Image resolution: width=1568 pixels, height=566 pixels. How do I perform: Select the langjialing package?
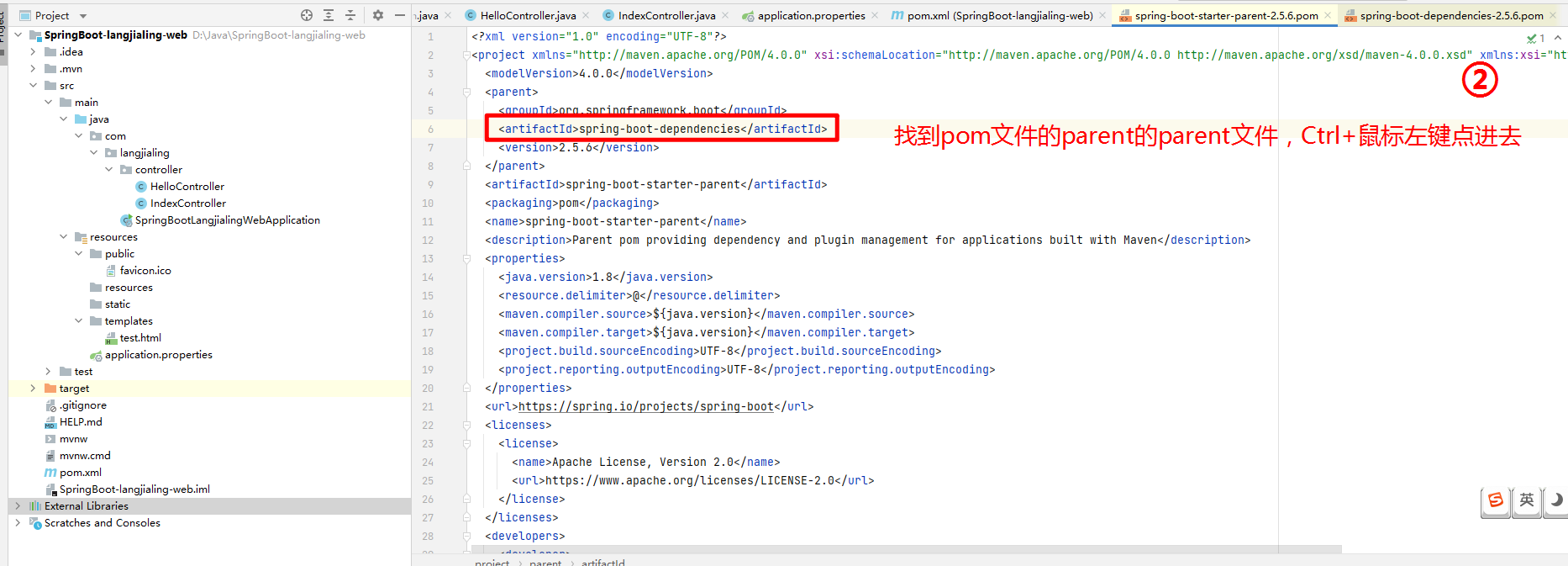pos(144,153)
